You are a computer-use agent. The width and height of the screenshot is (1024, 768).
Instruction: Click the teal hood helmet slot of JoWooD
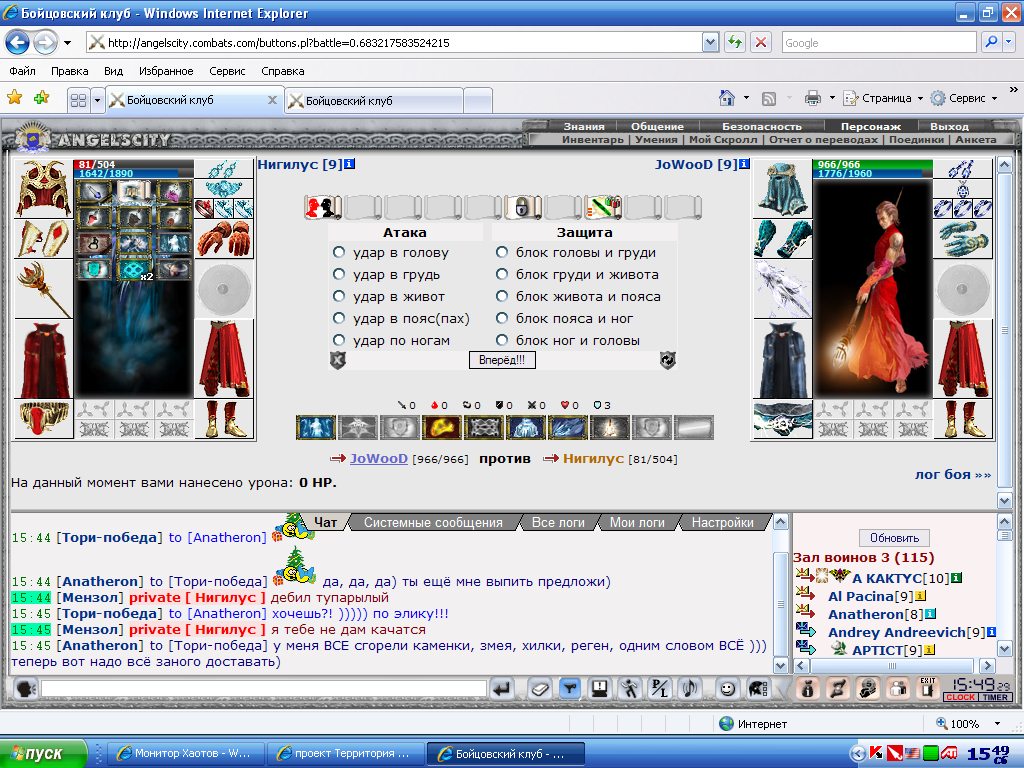click(x=782, y=188)
